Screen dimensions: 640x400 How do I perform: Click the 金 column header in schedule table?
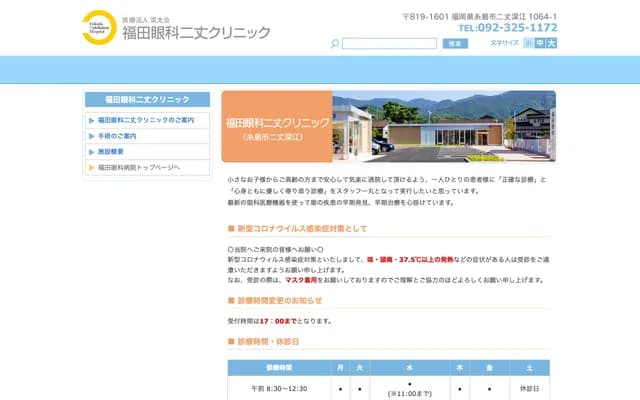489,368
